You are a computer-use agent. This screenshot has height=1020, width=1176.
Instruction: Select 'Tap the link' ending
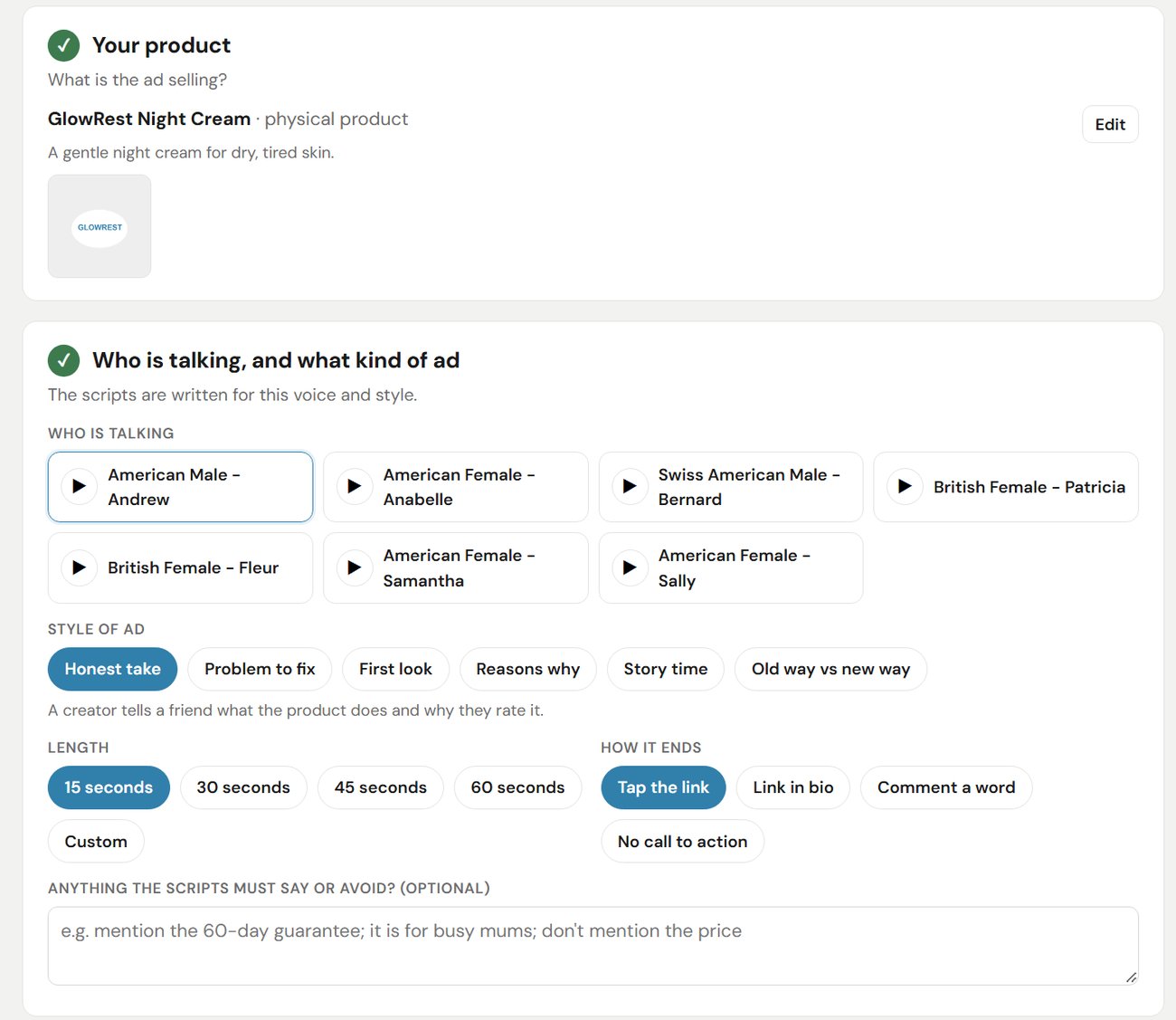point(663,787)
